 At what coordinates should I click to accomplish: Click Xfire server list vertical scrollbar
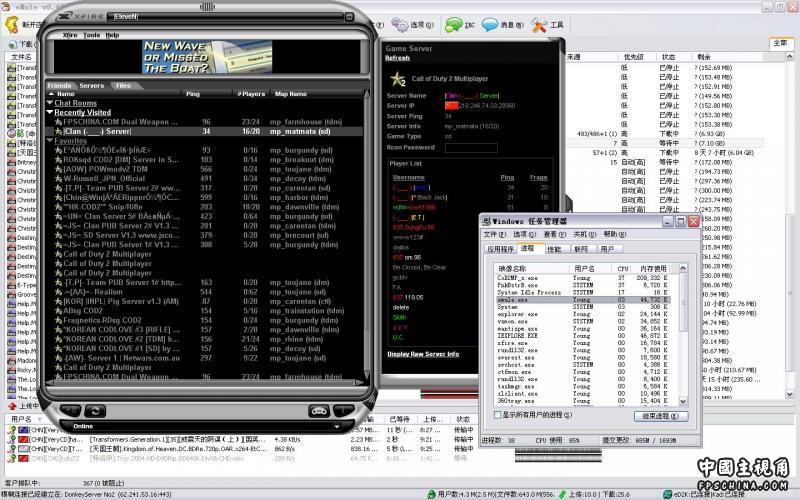coord(366,235)
